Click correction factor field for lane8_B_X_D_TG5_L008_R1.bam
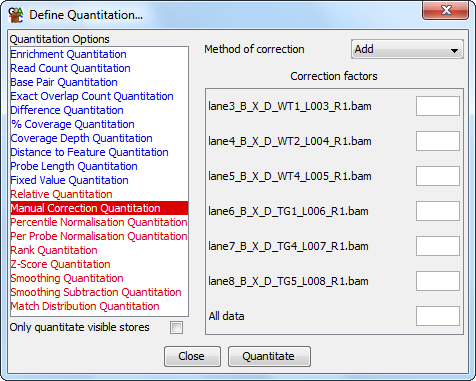This screenshot has width=476, height=381. [x=438, y=281]
